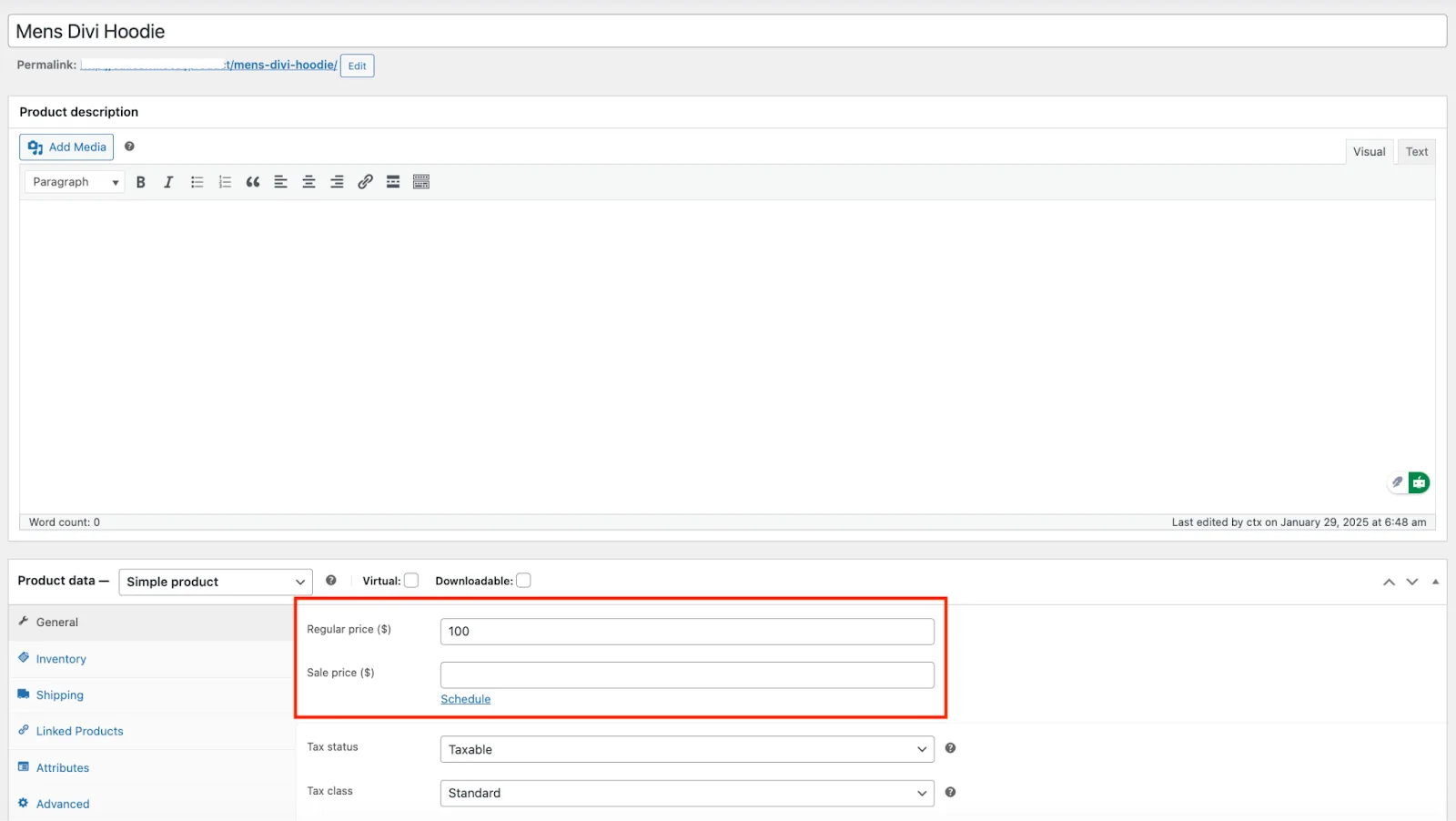Screen dimensions: 1456x821
Task: Click the Word count: 0 text
Action: 65,522
